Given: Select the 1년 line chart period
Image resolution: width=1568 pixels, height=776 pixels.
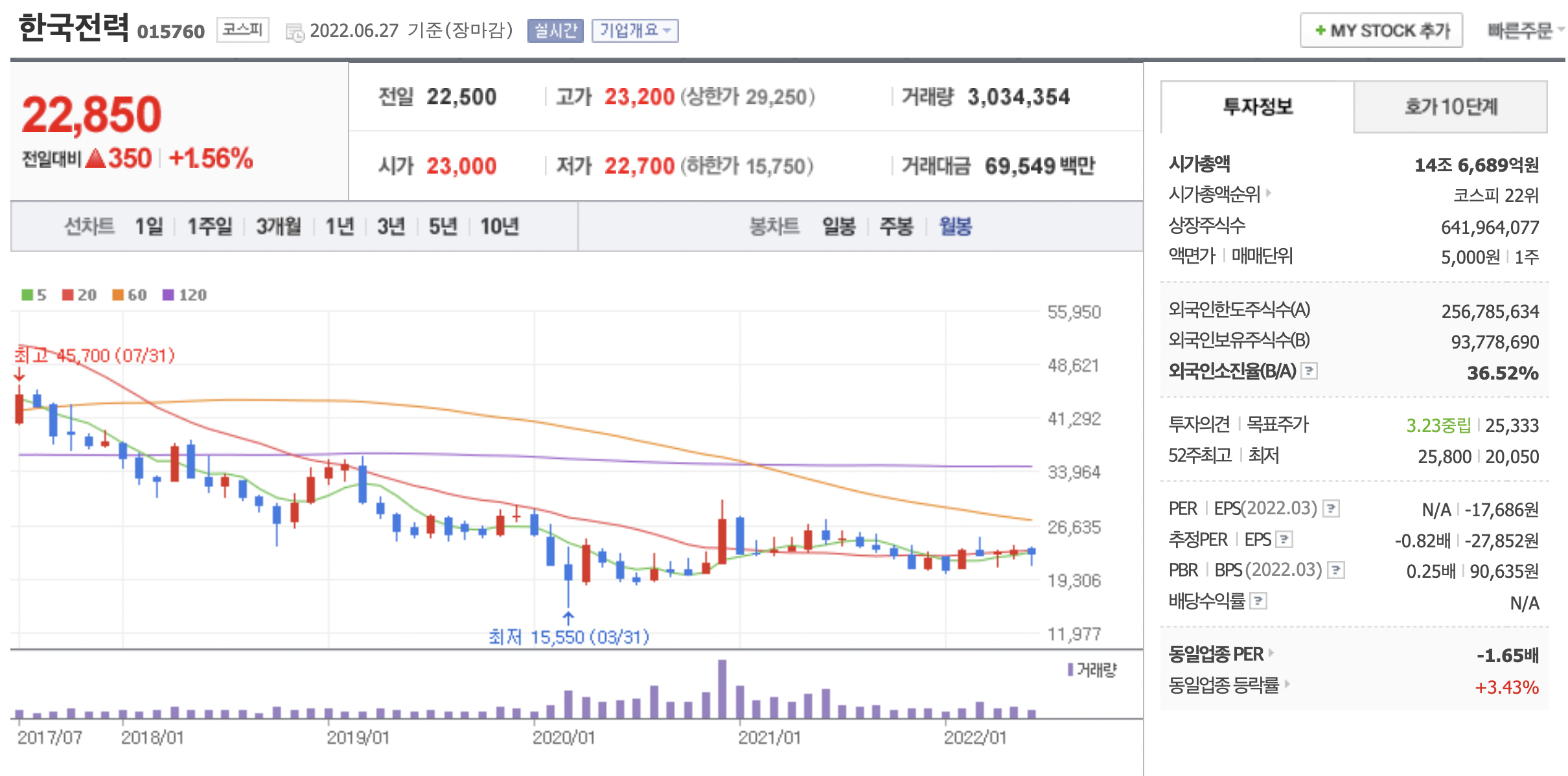Looking at the screenshot, I should coord(340,226).
